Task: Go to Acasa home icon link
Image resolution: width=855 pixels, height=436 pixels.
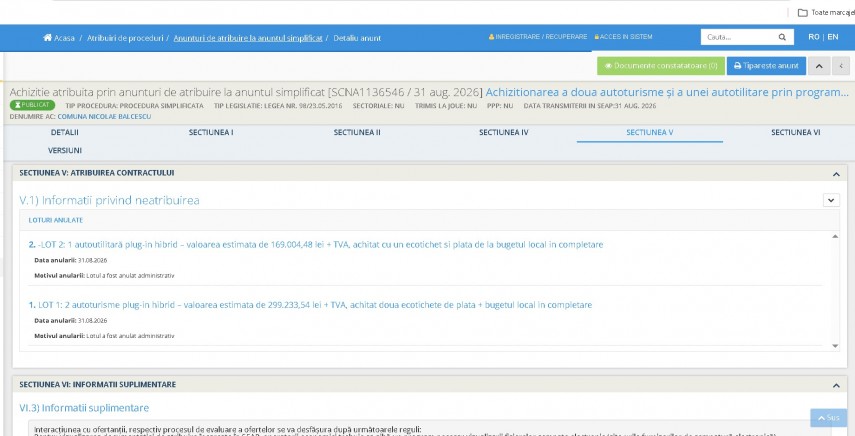Action: pyautogui.click(x=59, y=38)
